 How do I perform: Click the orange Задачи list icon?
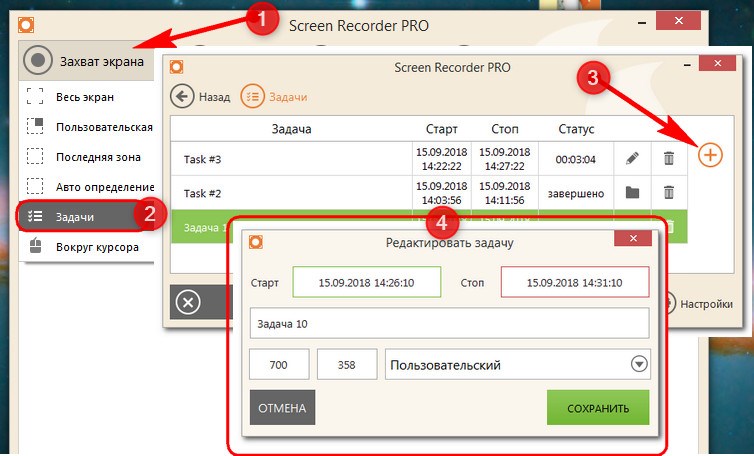pyautogui.click(x=252, y=97)
